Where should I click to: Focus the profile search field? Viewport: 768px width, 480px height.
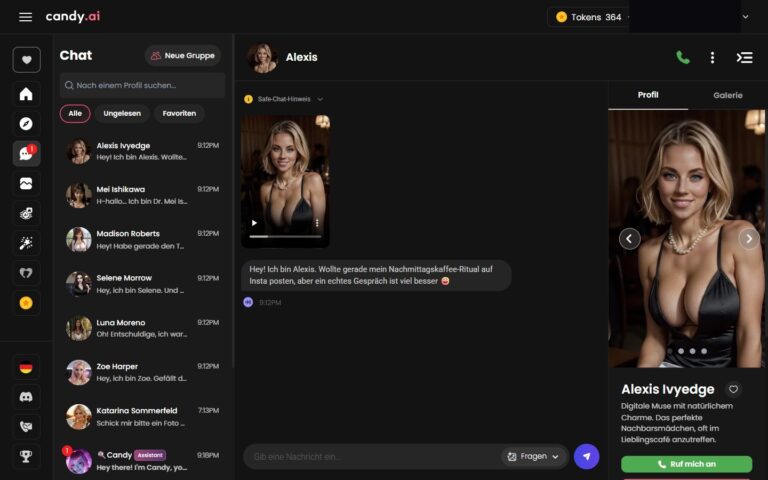point(142,85)
